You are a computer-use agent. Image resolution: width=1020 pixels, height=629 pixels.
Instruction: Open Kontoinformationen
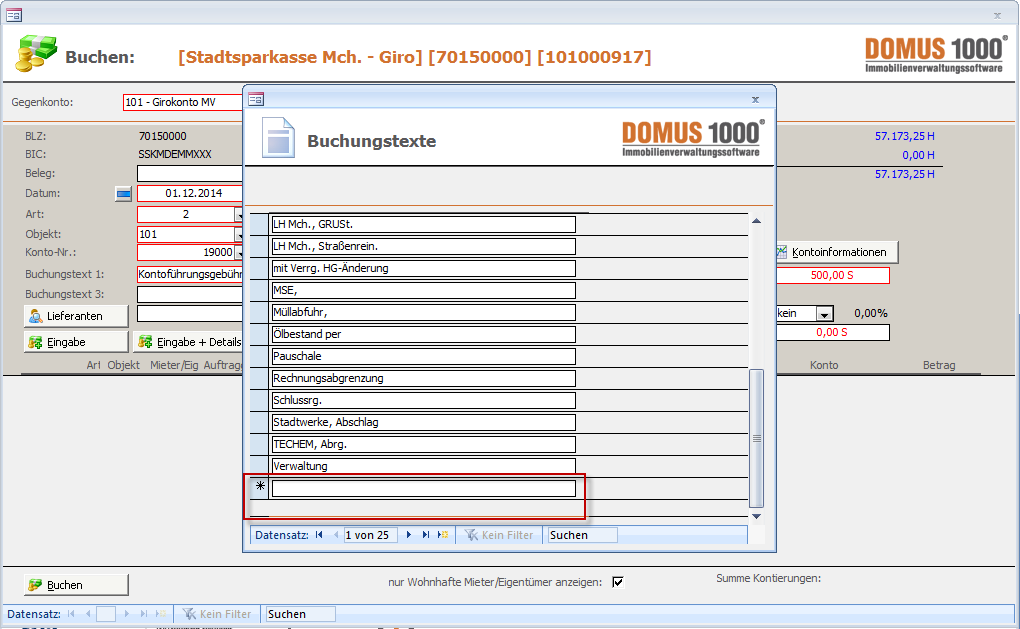837,252
